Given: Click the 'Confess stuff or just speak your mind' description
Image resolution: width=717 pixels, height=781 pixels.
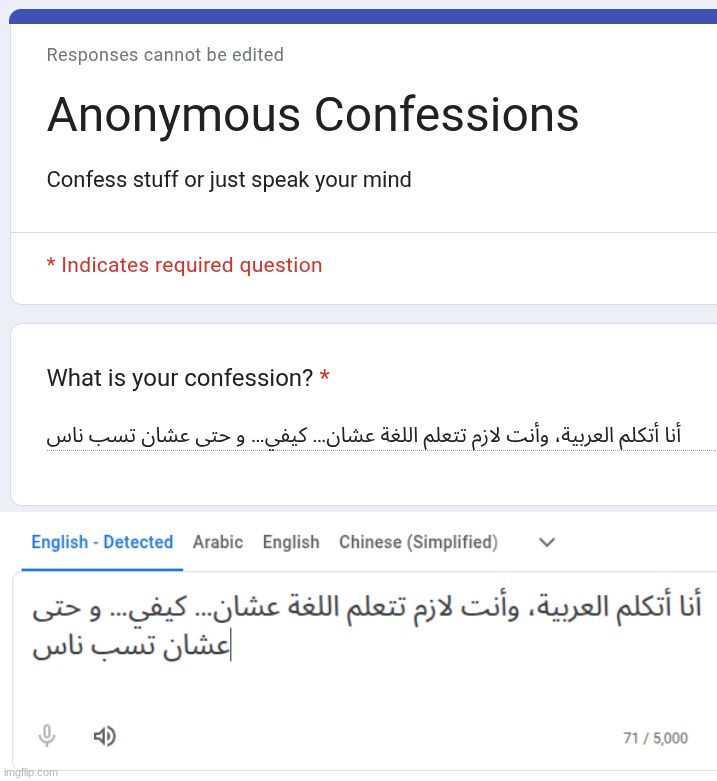Looking at the screenshot, I should tap(229, 180).
